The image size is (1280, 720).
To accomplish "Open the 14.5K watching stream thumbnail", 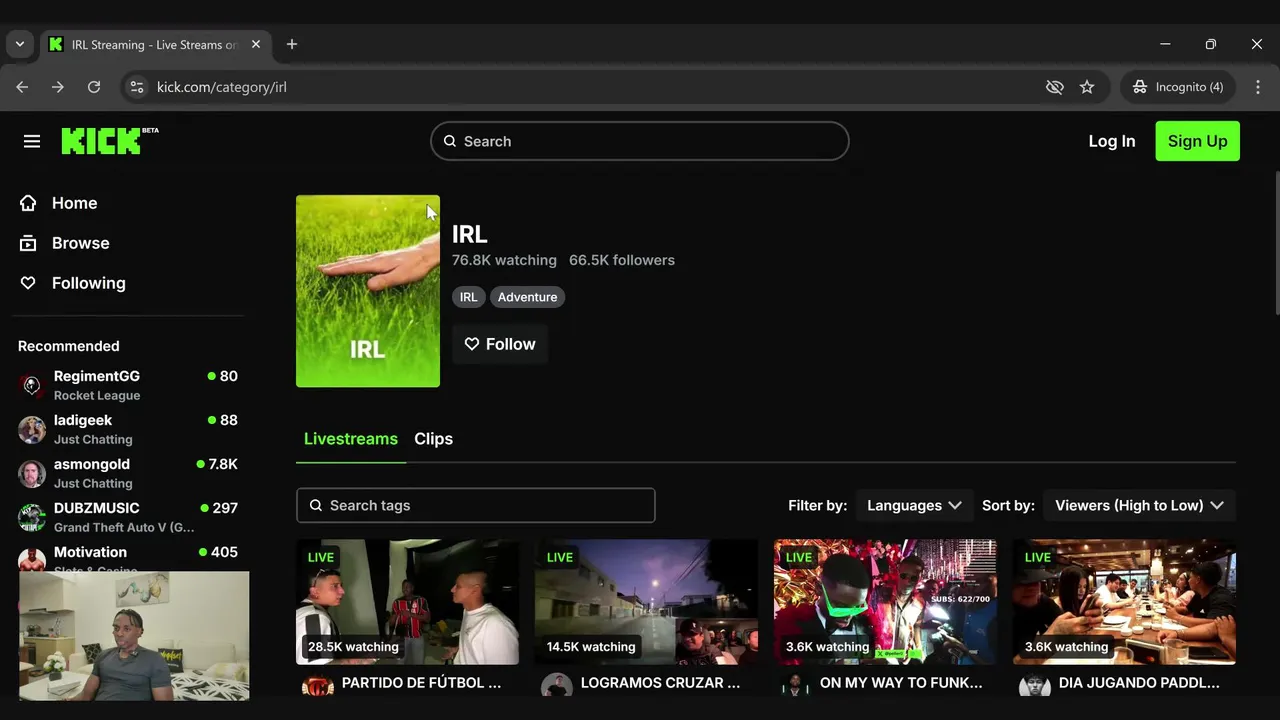I will pyautogui.click(x=646, y=602).
